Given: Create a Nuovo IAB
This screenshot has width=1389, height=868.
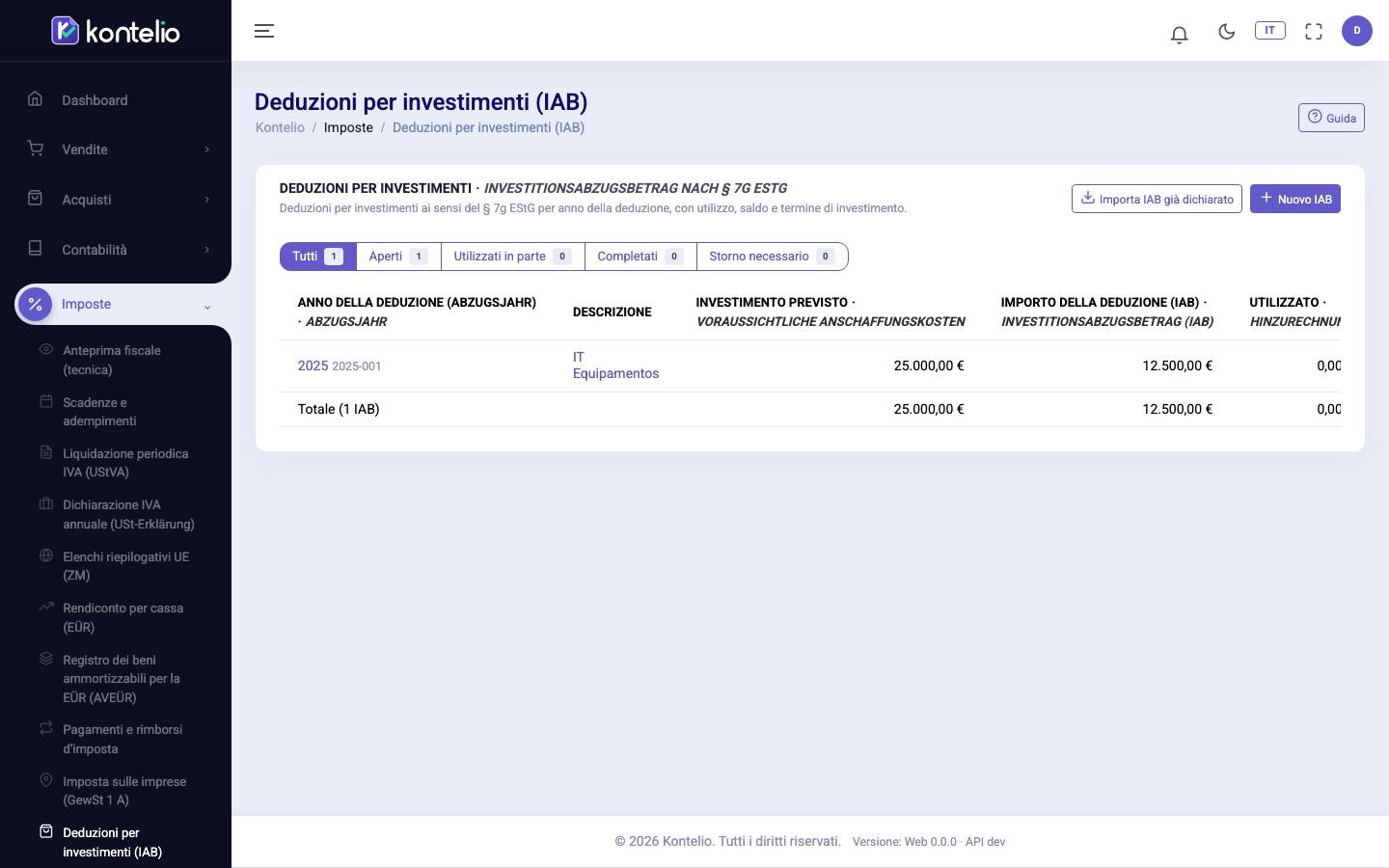Looking at the screenshot, I should pyautogui.click(x=1294, y=199).
